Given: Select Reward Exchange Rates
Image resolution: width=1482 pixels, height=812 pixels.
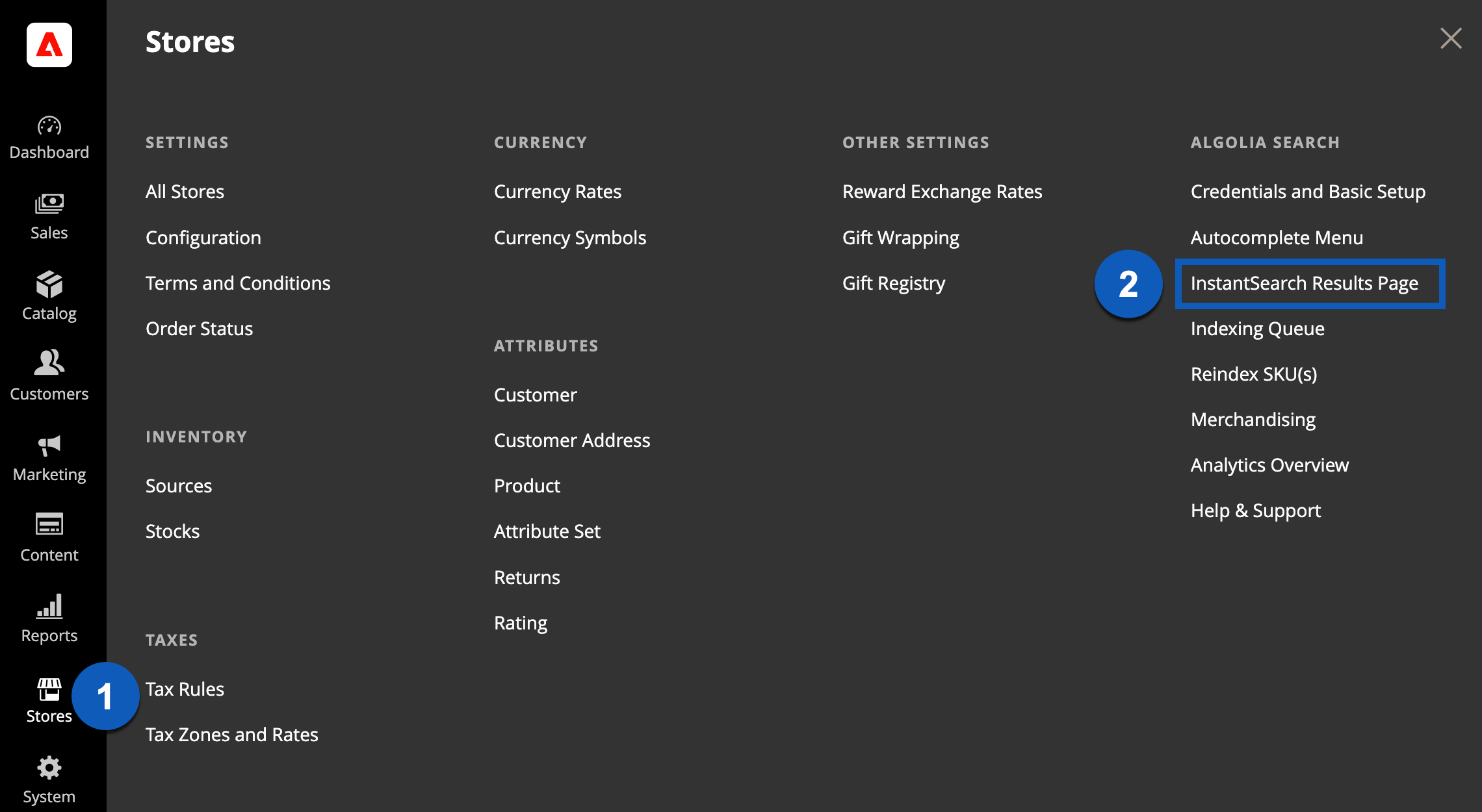Looking at the screenshot, I should pyautogui.click(x=942, y=191).
